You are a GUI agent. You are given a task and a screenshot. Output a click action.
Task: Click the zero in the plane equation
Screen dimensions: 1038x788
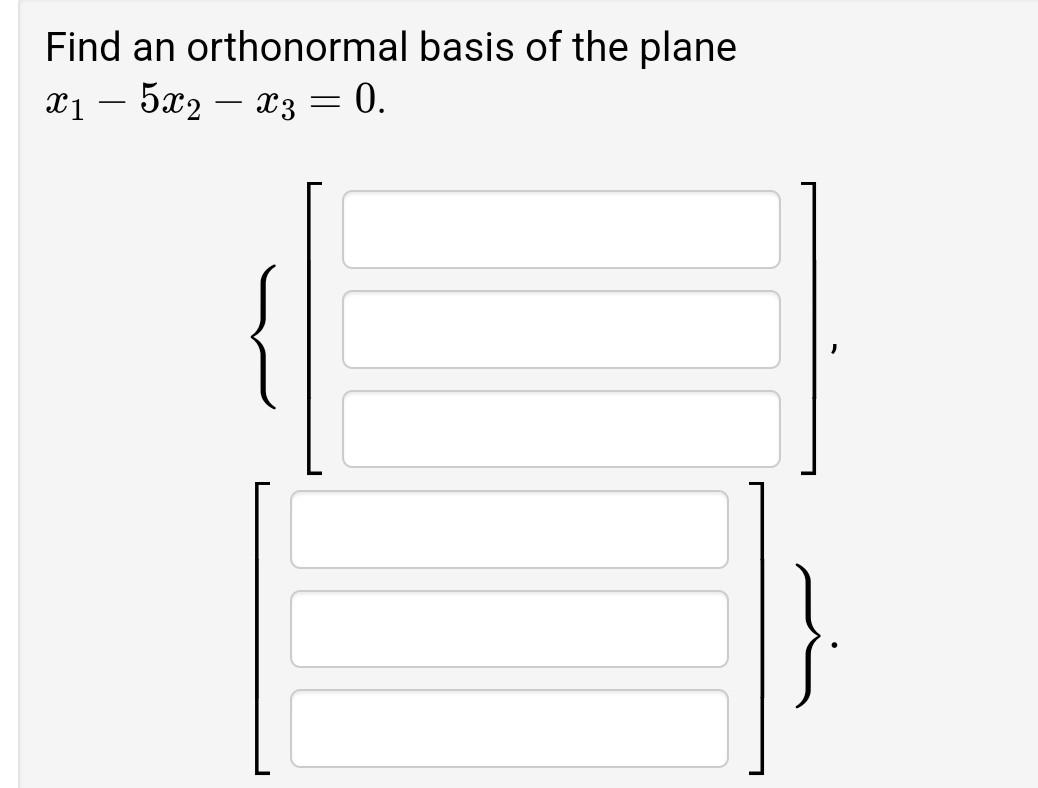click(x=364, y=100)
